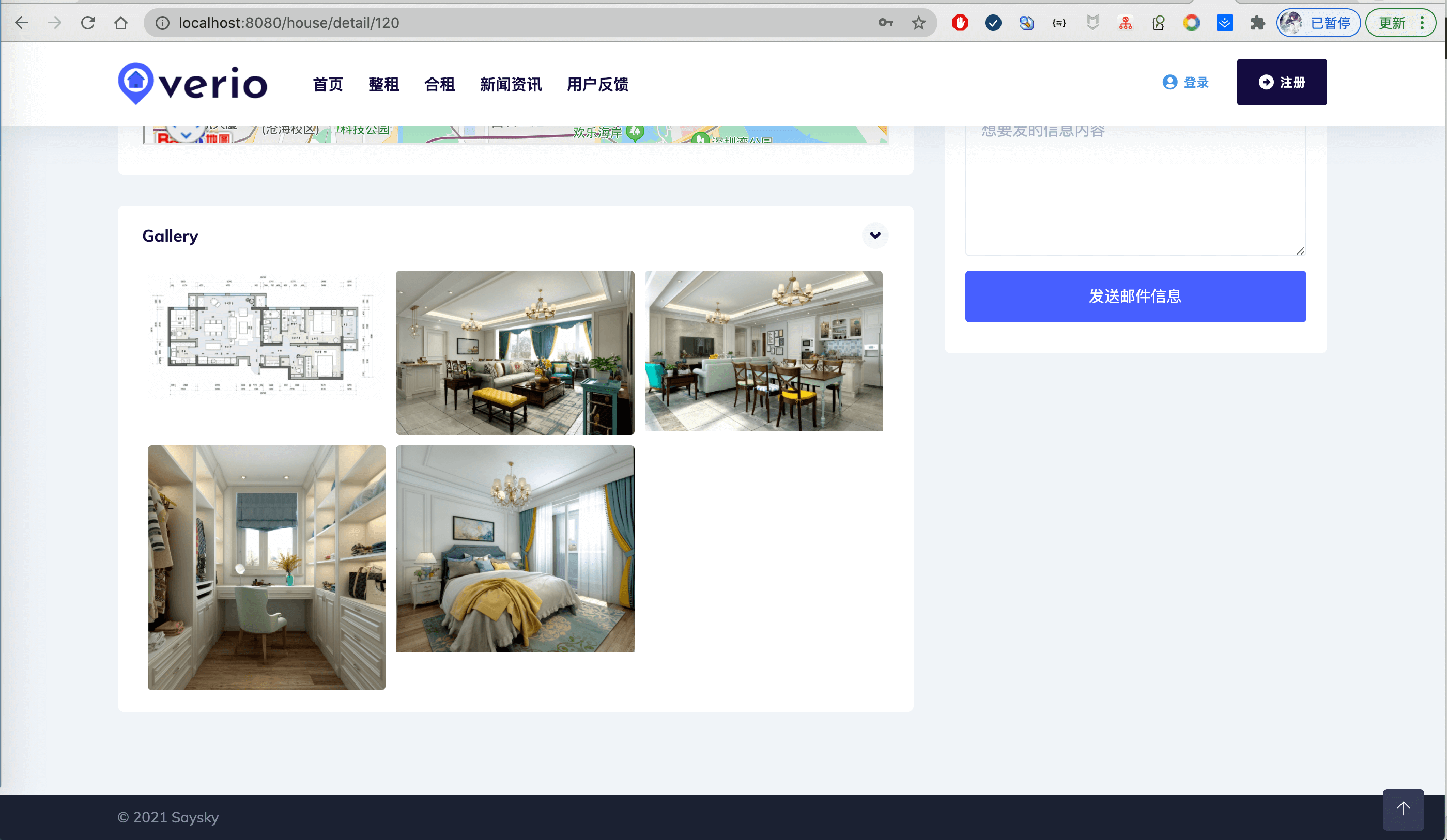Open the saved password key icon
The width and height of the screenshot is (1447, 840).
(x=885, y=23)
